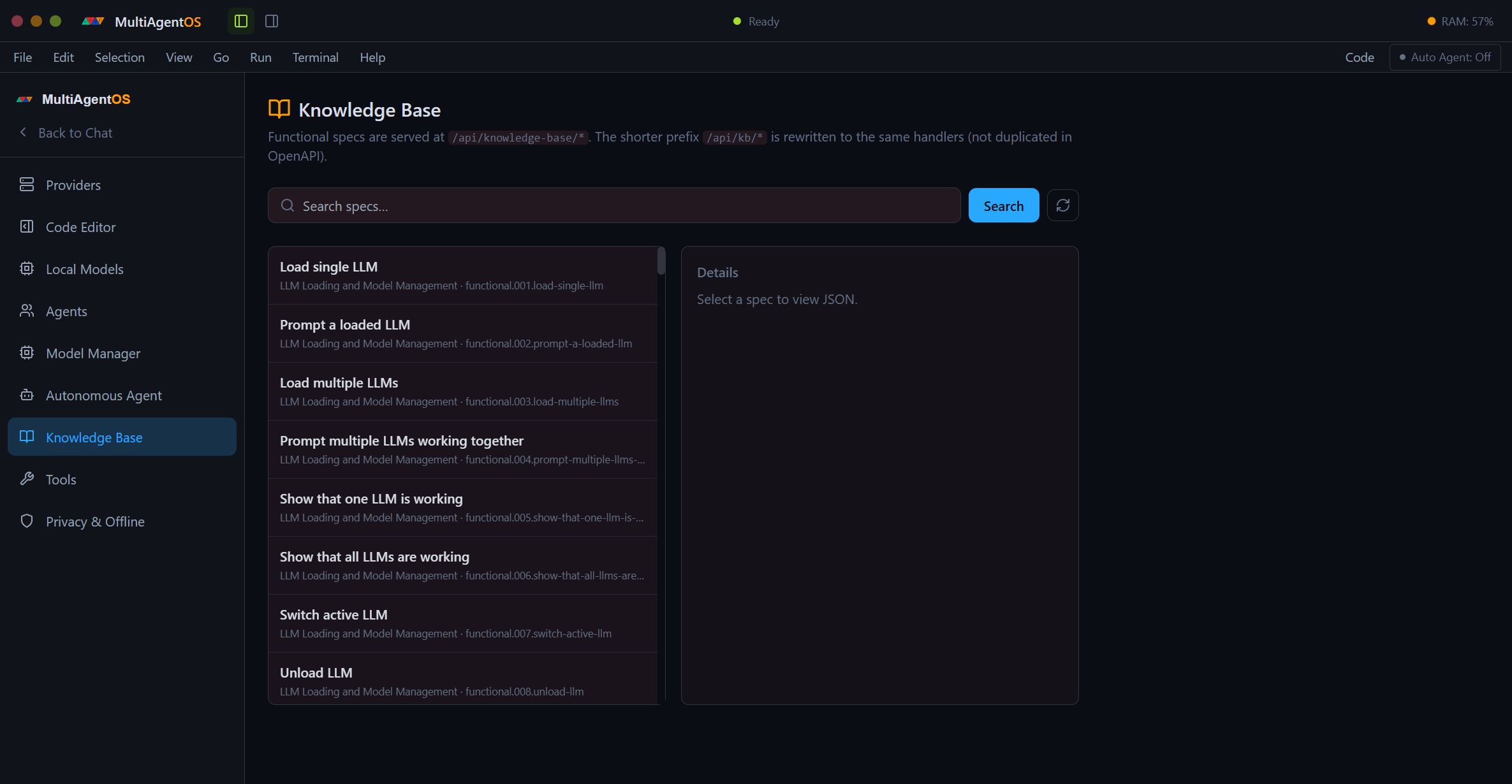
Task: Click the Model Manager chip icon
Action: [27, 353]
